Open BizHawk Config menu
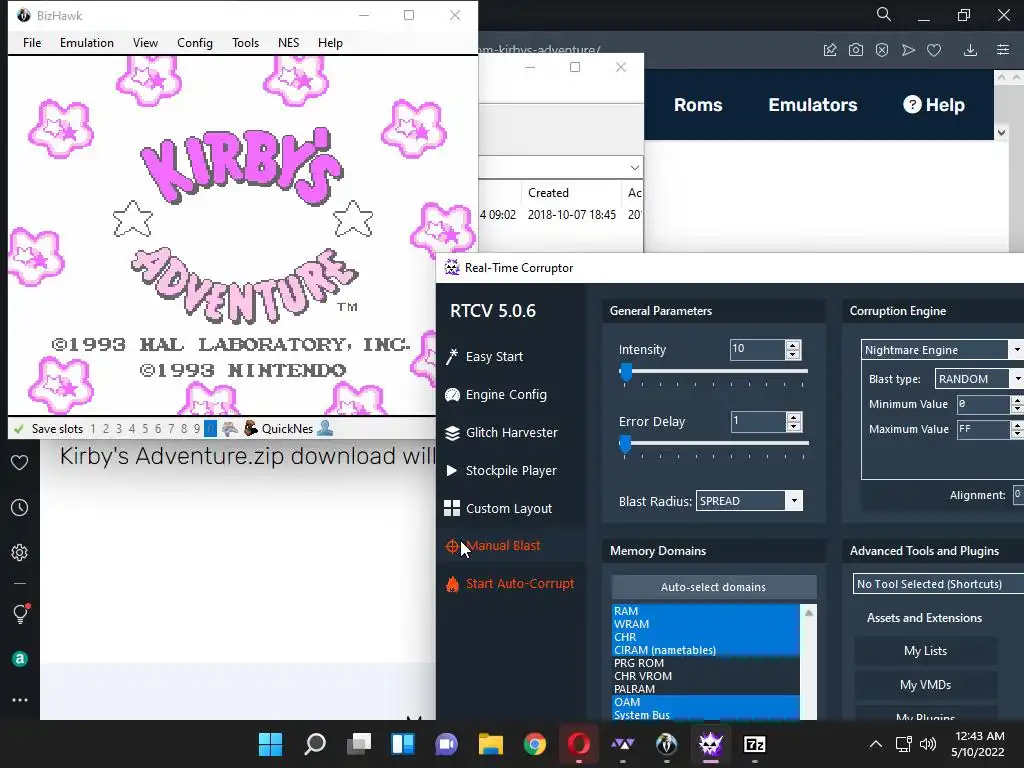1024x768 pixels. (x=195, y=42)
